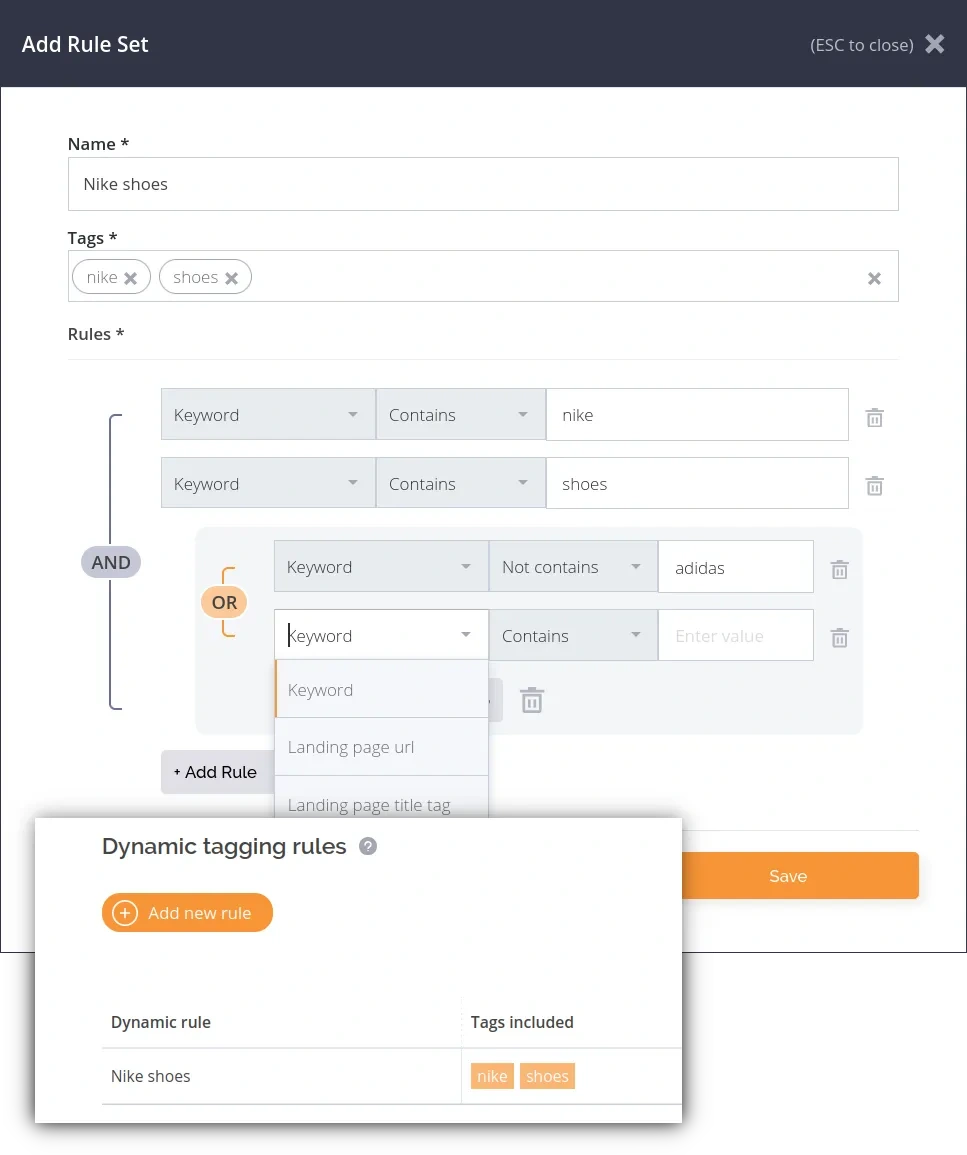Save the Nike shoes rule set
The image size is (967, 1155).
pyautogui.click(x=788, y=875)
